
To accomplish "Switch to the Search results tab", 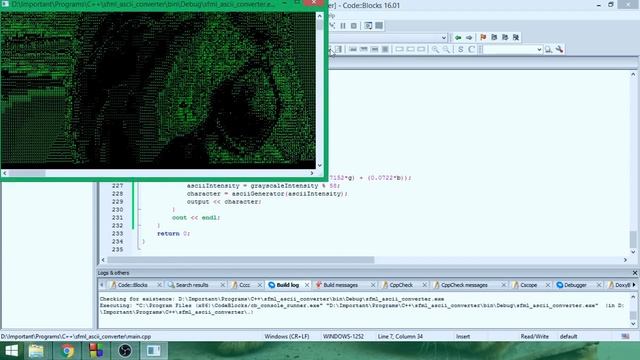I will tap(192, 285).
